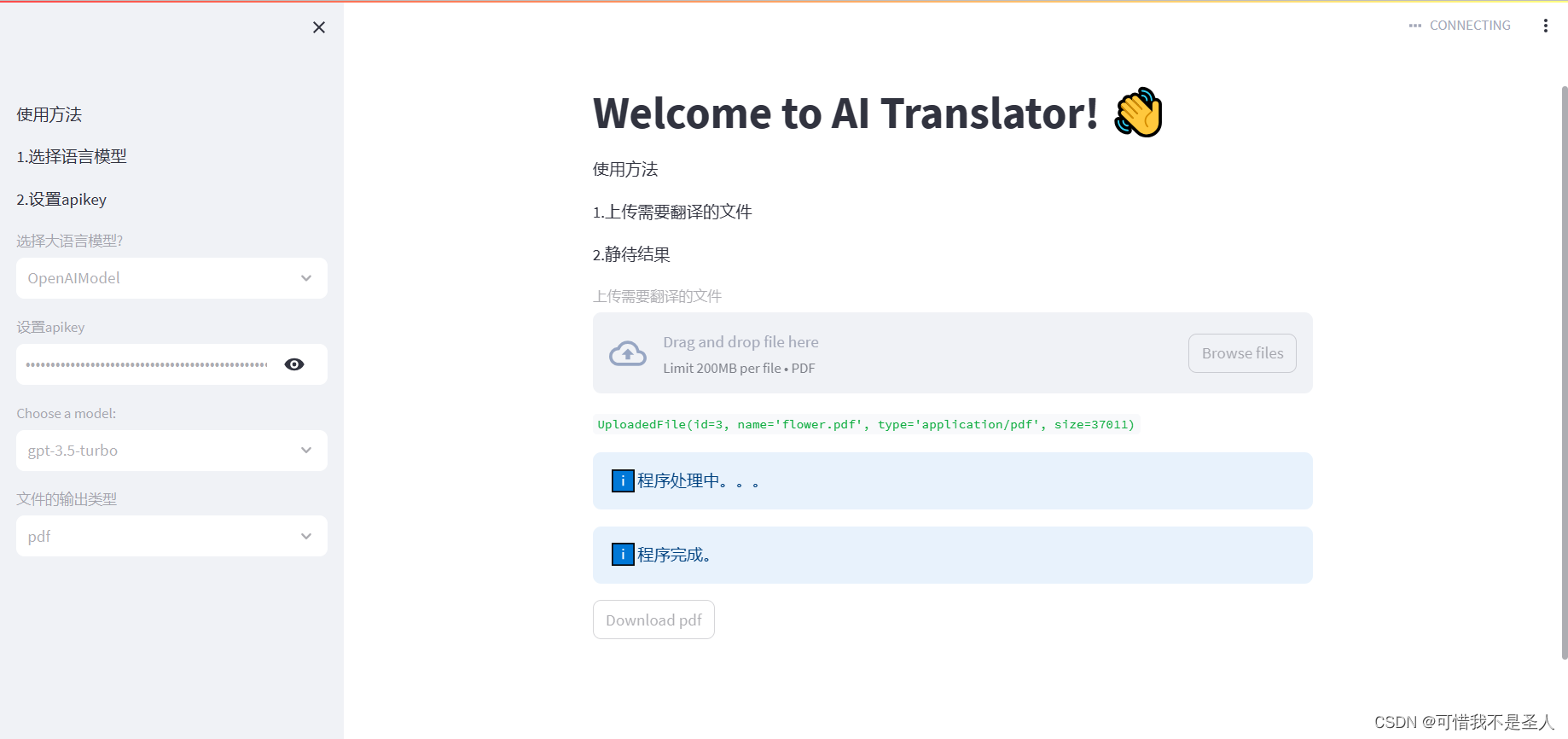Click the chevron in the OpenAIModel selector
Screen dimensions: 1568x739
click(306, 278)
